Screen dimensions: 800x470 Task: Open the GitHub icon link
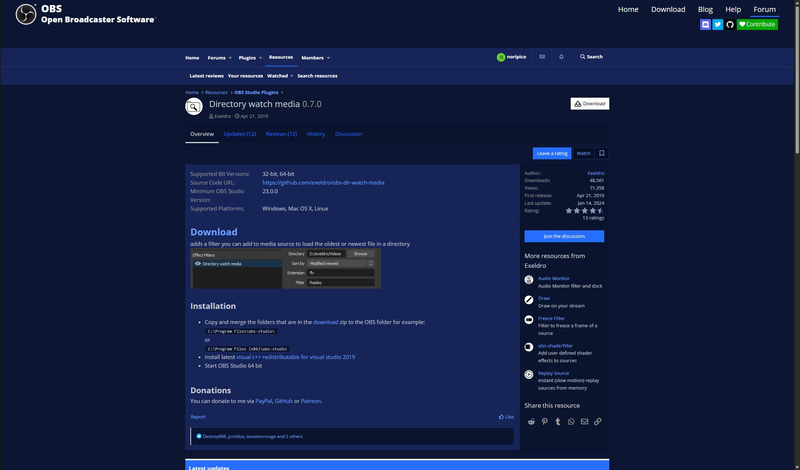click(730, 24)
